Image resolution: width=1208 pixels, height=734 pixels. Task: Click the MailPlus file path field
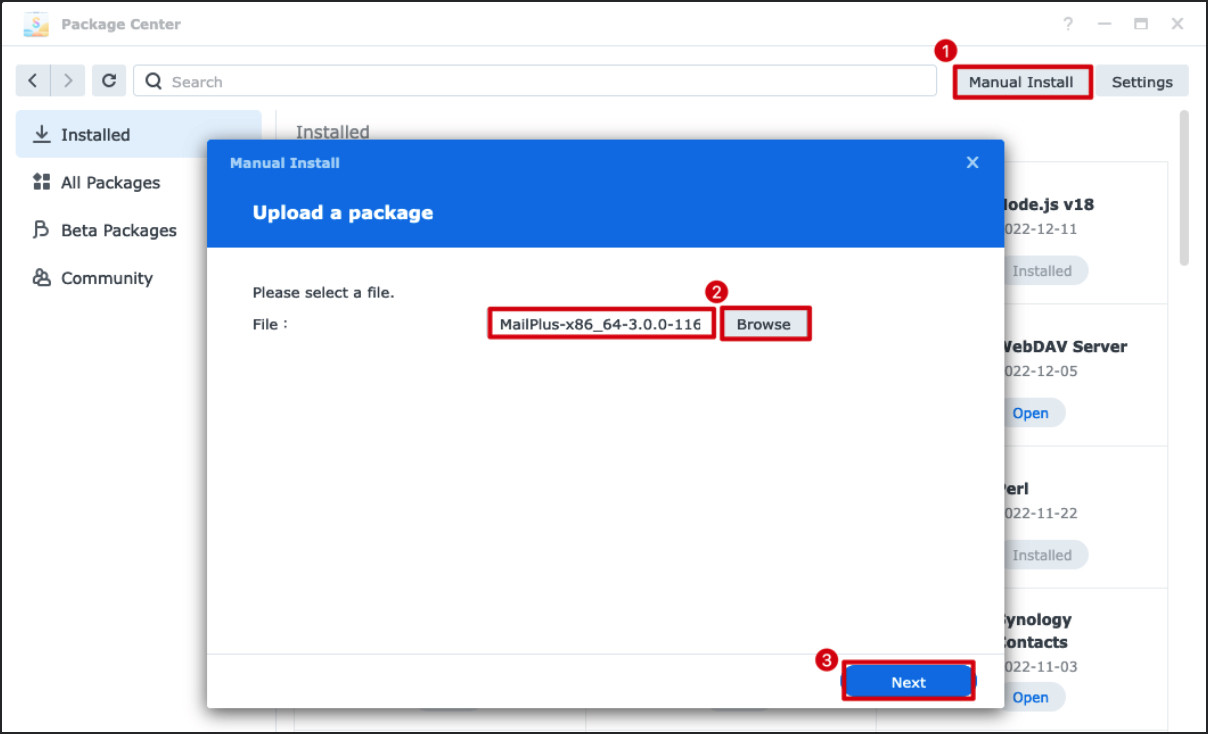coord(602,324)
